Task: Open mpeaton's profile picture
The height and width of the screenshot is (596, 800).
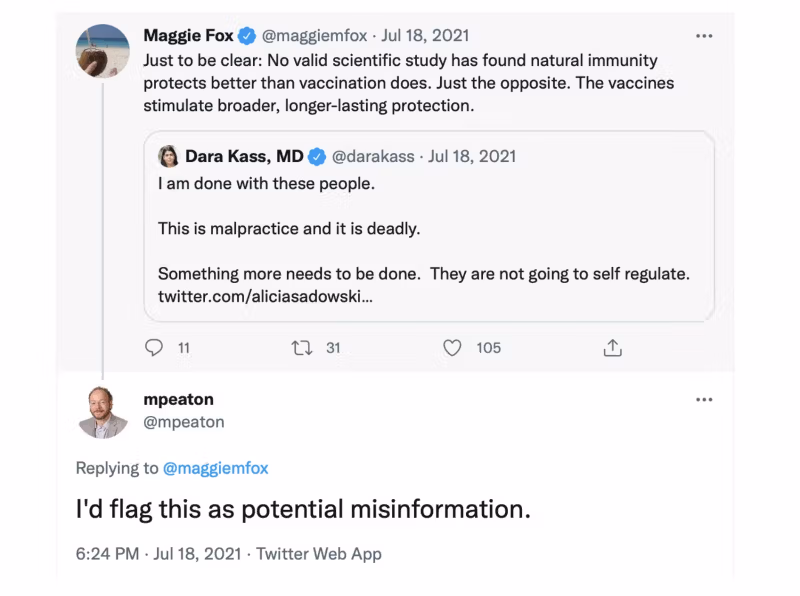Action: [102, 411]
